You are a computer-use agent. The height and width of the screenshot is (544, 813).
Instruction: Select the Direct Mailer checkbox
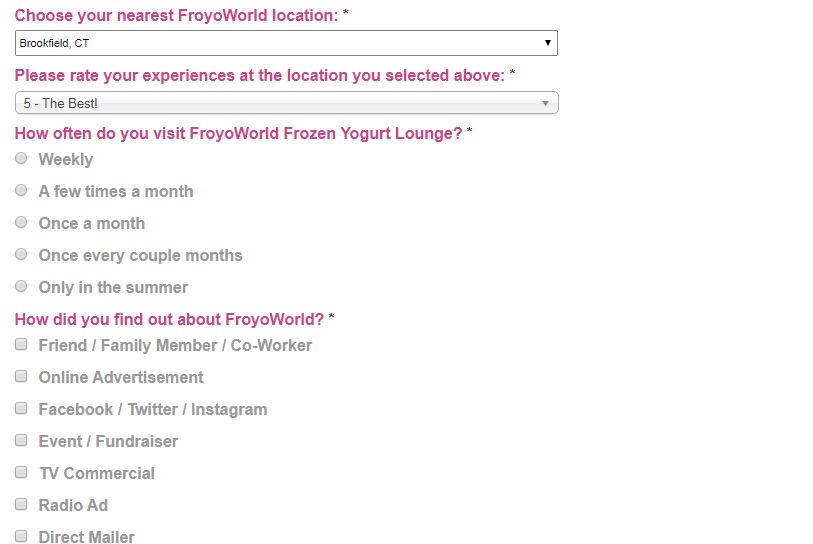(21, 536)
